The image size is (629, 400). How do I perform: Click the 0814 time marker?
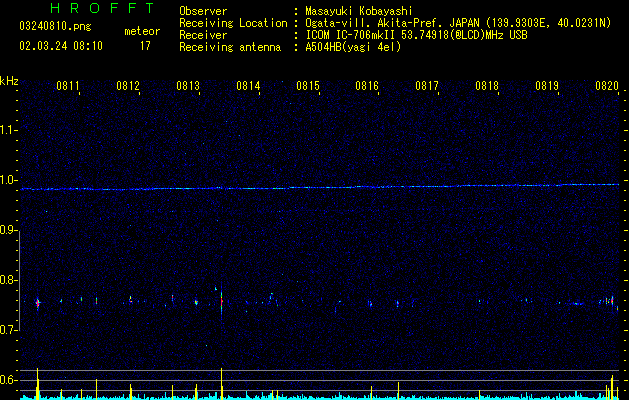(248, 85)
